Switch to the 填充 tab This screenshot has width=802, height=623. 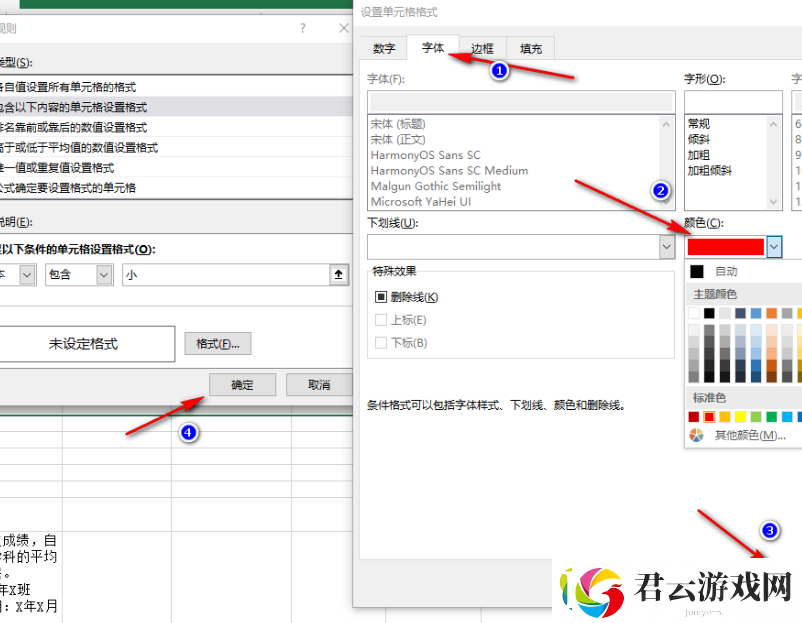coord(530,49)
